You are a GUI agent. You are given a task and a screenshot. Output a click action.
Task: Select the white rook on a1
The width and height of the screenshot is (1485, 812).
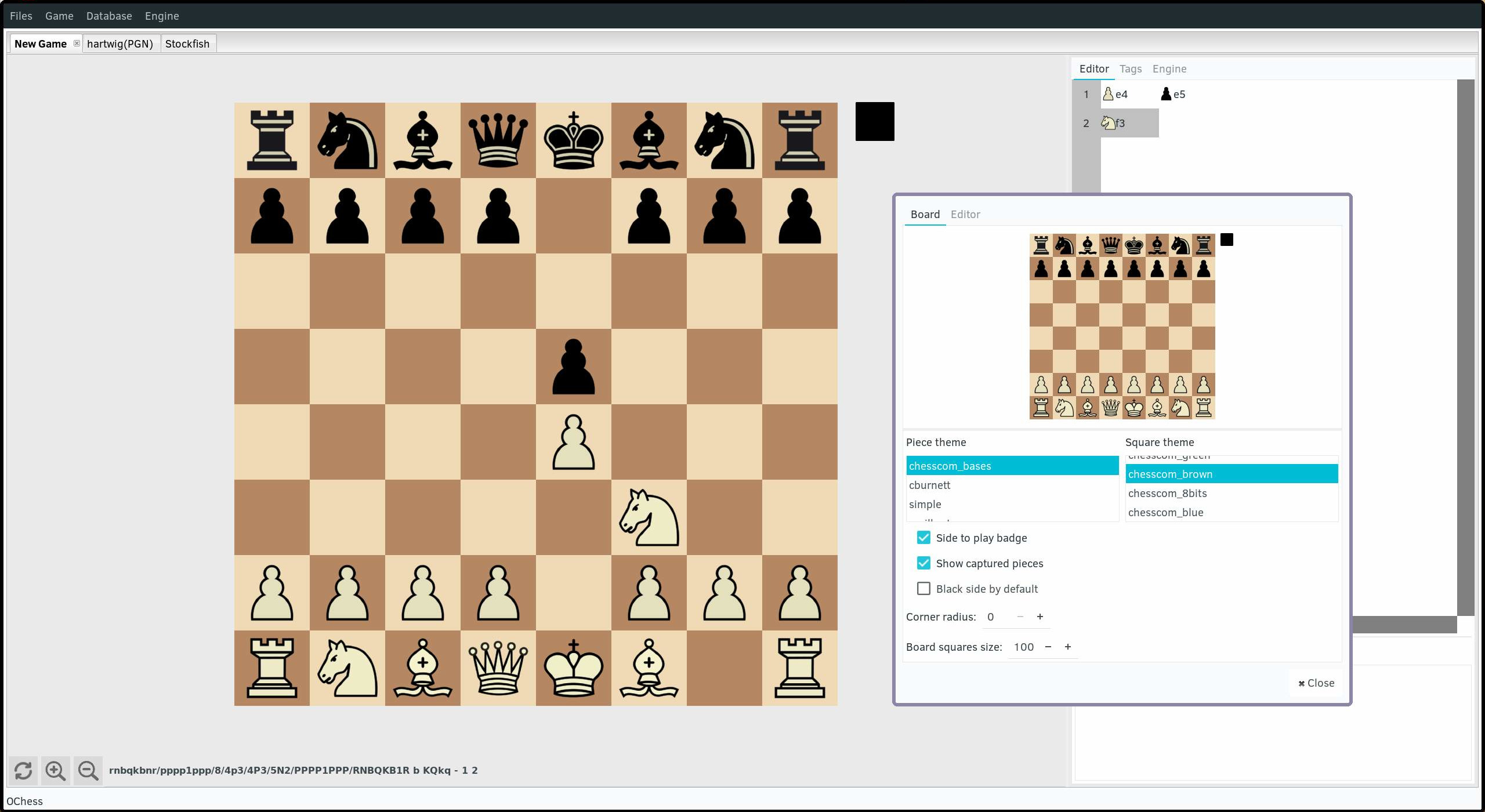(x=271, y=668)
